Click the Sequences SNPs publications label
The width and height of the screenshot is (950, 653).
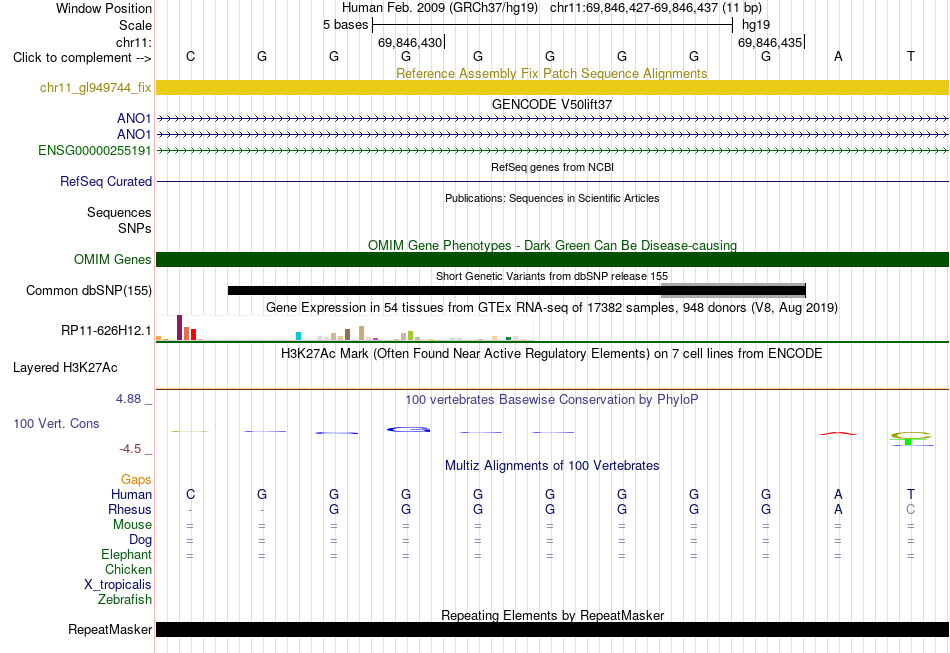pos(119,220)
